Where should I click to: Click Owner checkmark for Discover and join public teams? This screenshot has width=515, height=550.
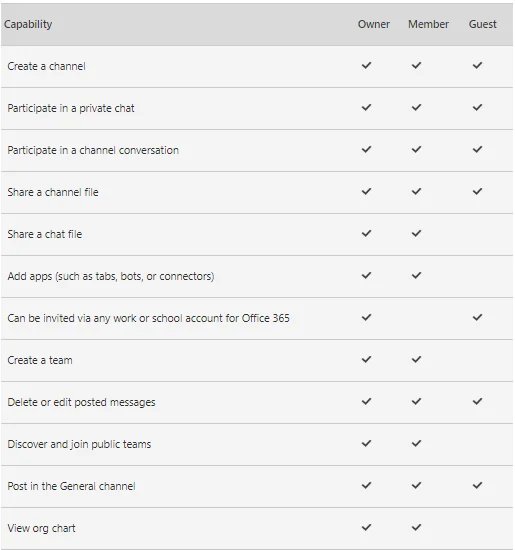pos(366,443)
